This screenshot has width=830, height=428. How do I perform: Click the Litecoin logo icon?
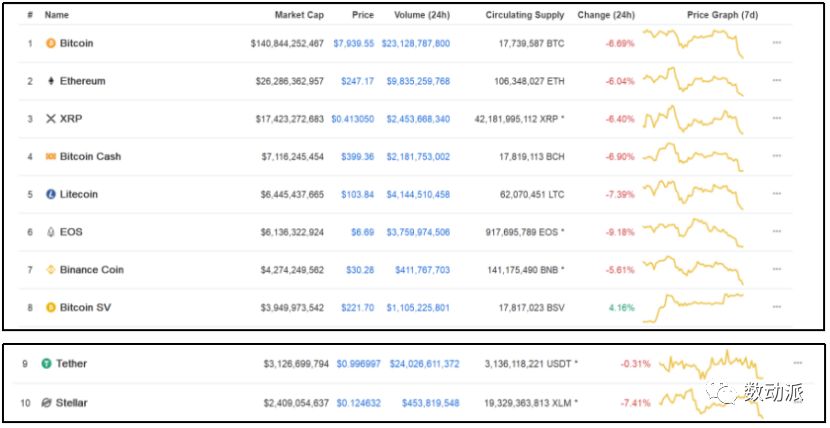(51, 194)
